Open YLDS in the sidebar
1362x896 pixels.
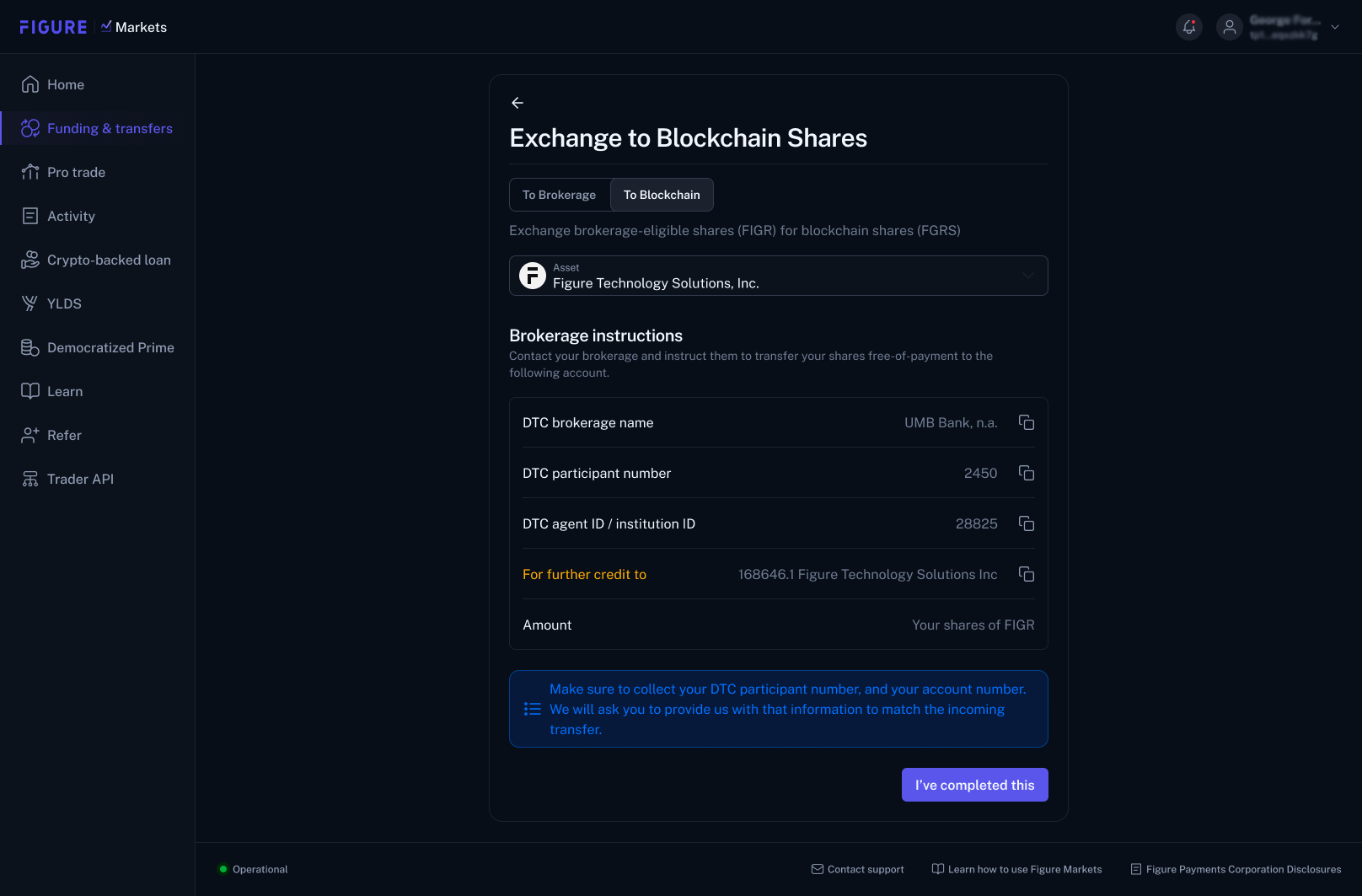pos(98,303)
